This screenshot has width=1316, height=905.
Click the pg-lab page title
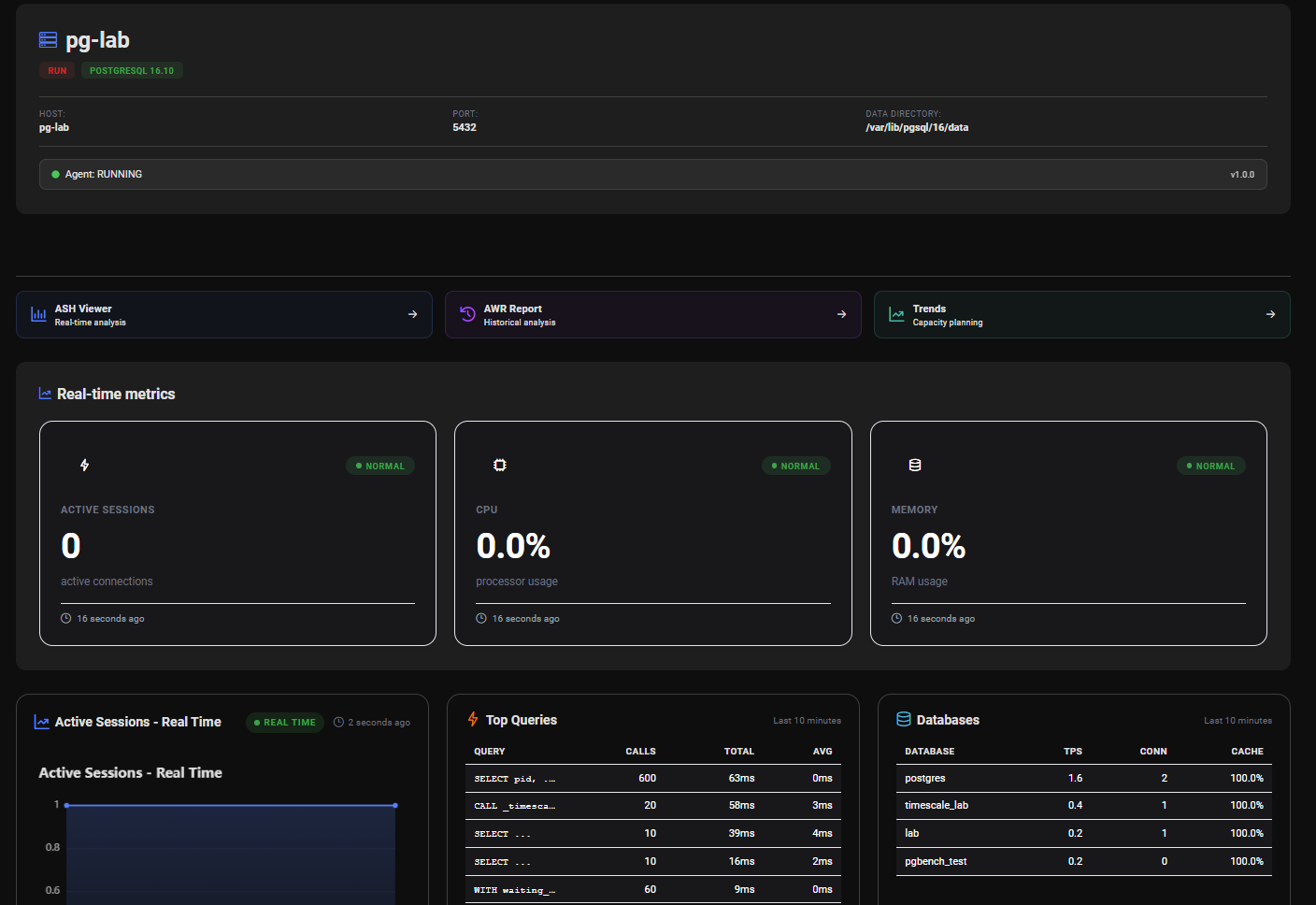(x=97, y=40)
